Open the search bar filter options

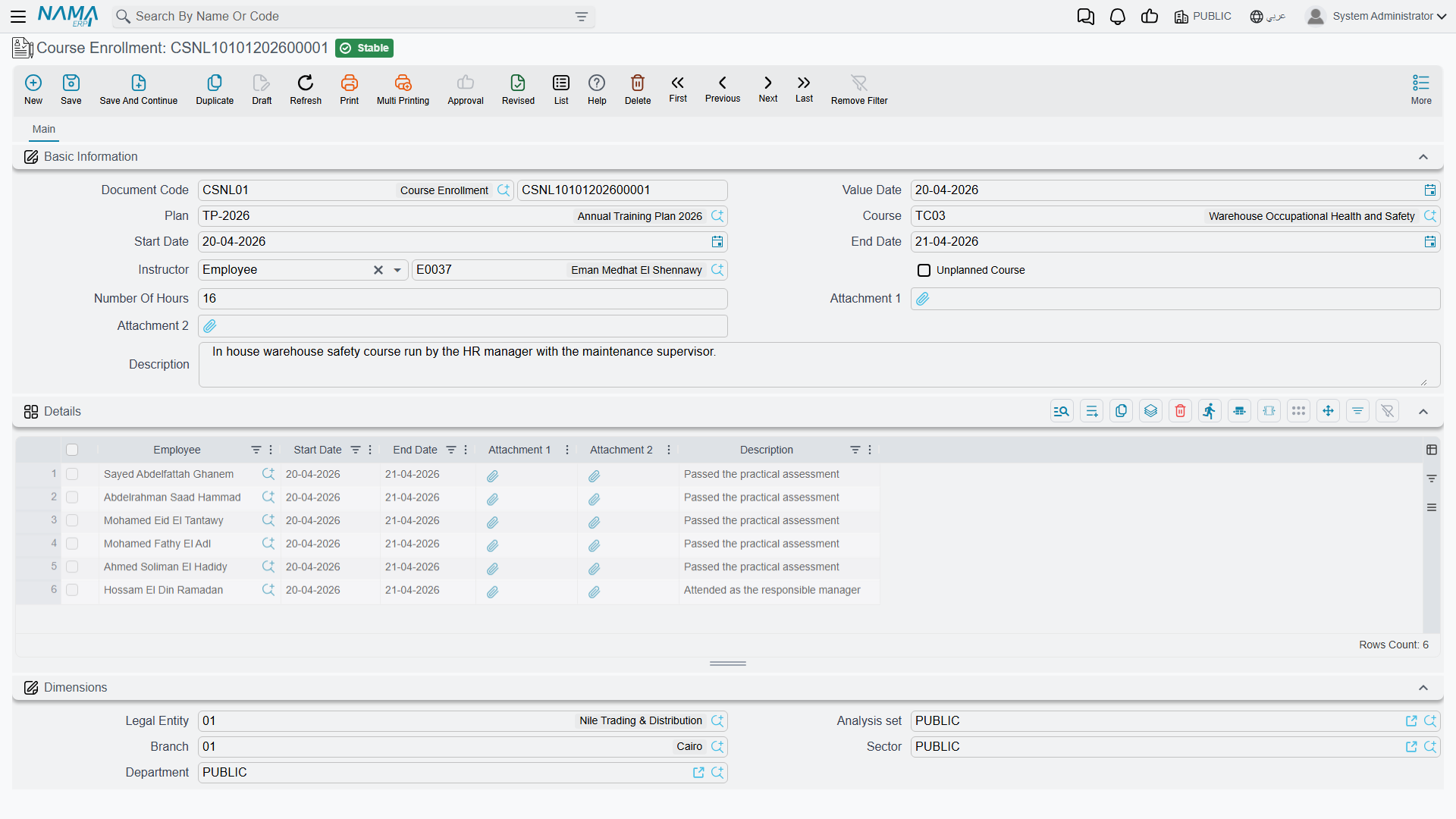point(582,17)
